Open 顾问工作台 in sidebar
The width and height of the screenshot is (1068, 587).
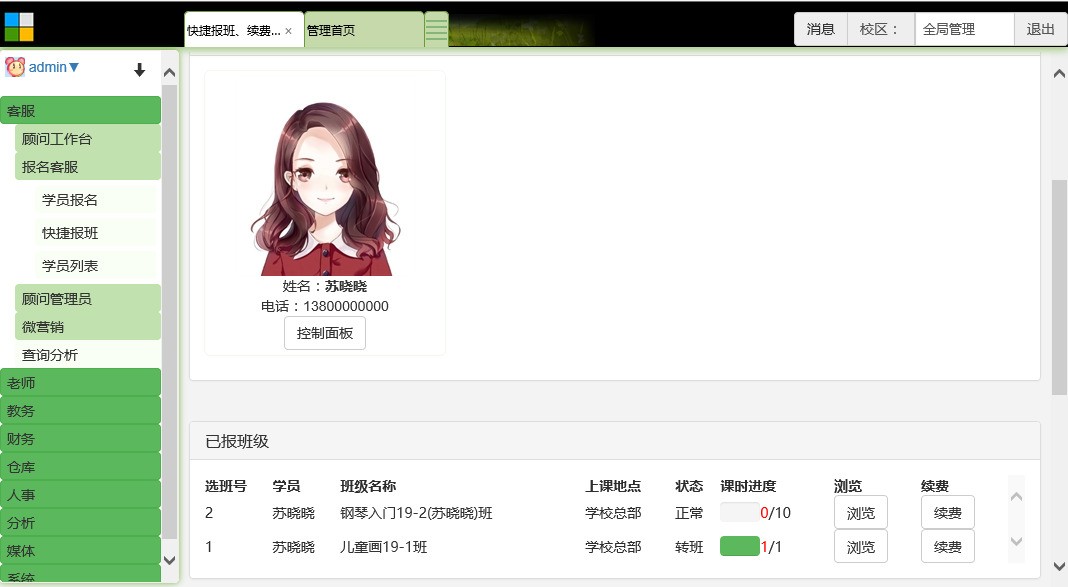coord(88,138)
